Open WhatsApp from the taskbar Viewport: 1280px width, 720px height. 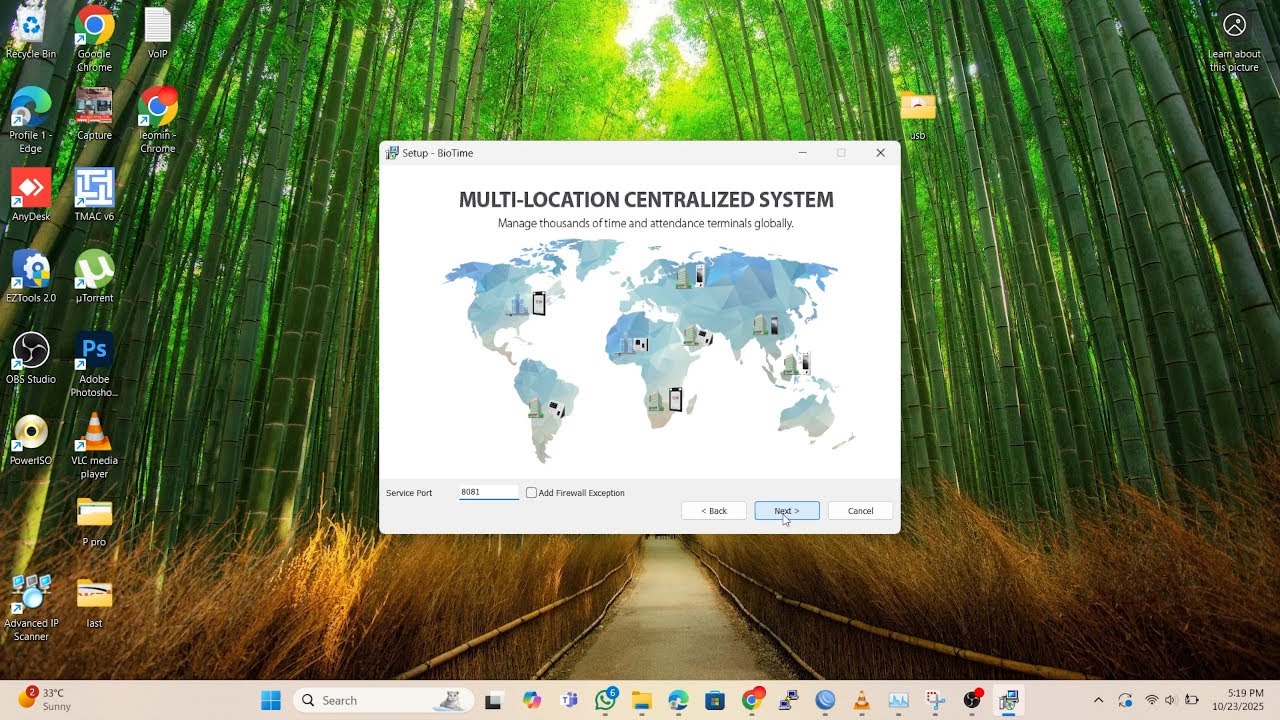[x=605, y=700]
